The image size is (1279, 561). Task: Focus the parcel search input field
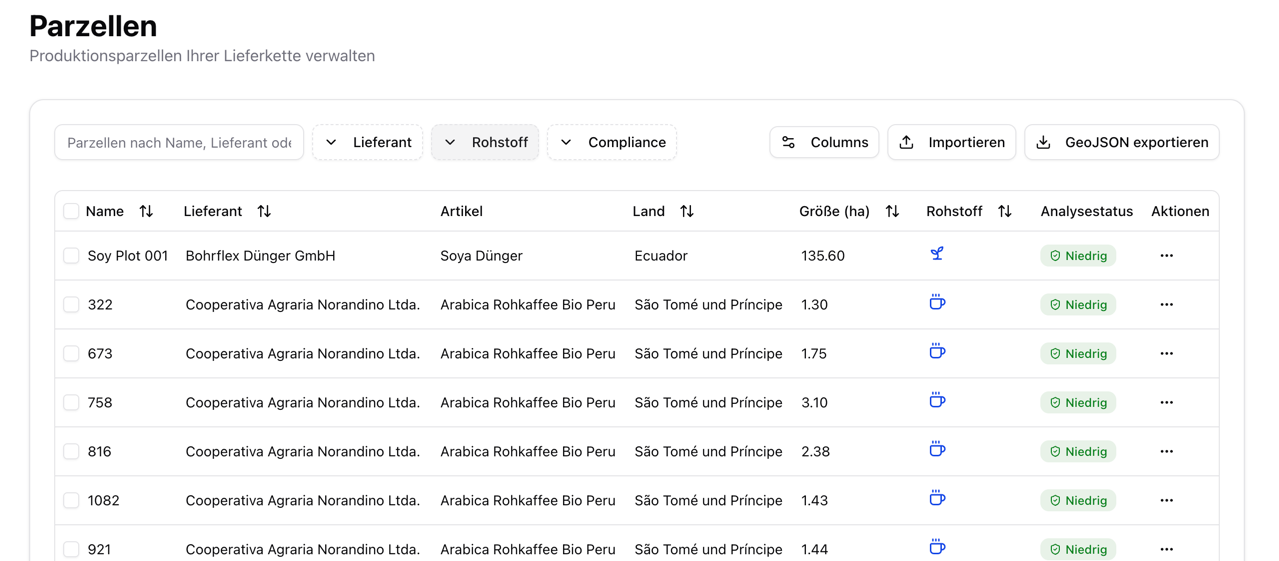(179, 142)
